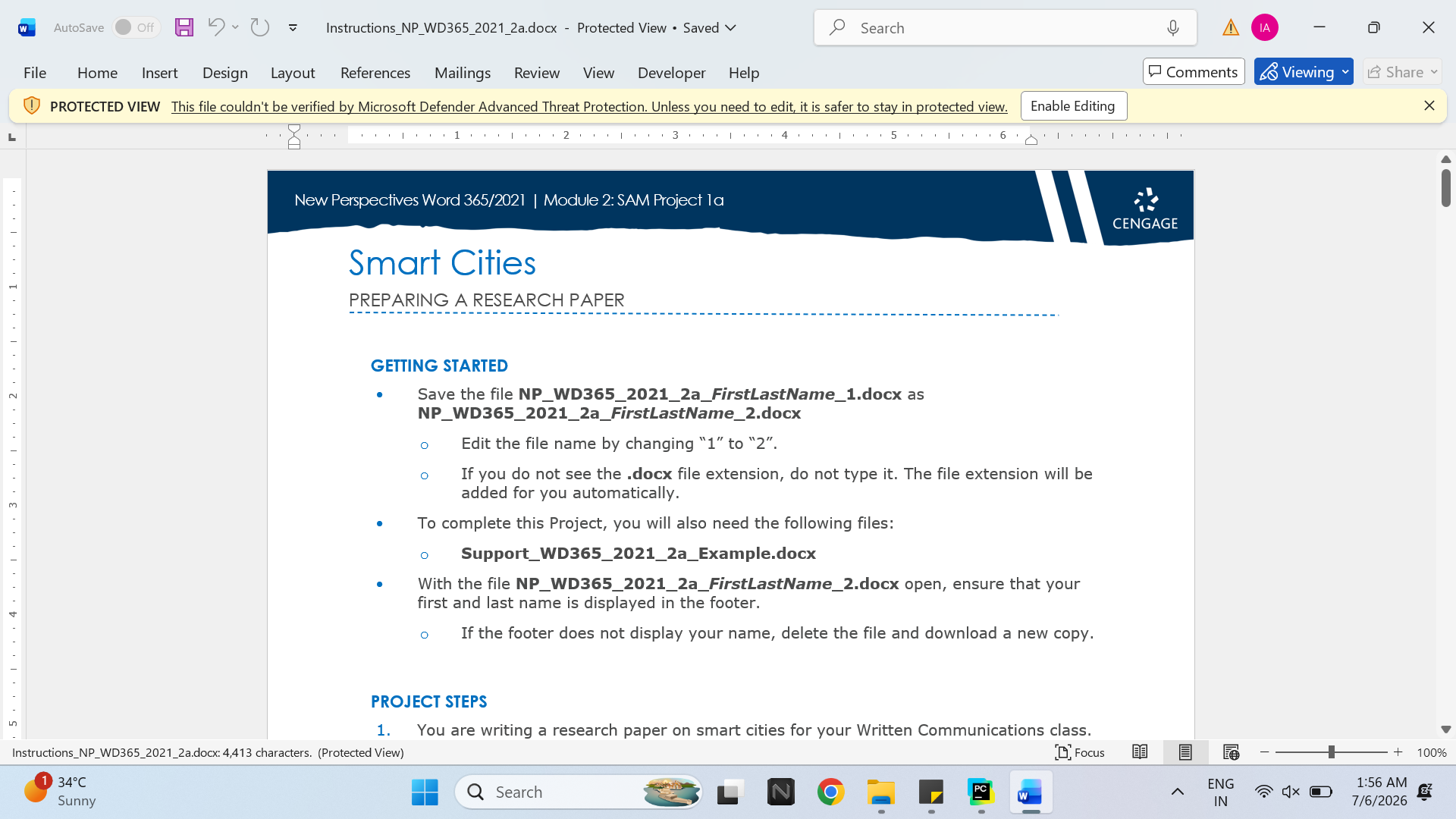The image size is (1456, 819).
Task: Click the Enable Editing button
Action: [1074, 106]
